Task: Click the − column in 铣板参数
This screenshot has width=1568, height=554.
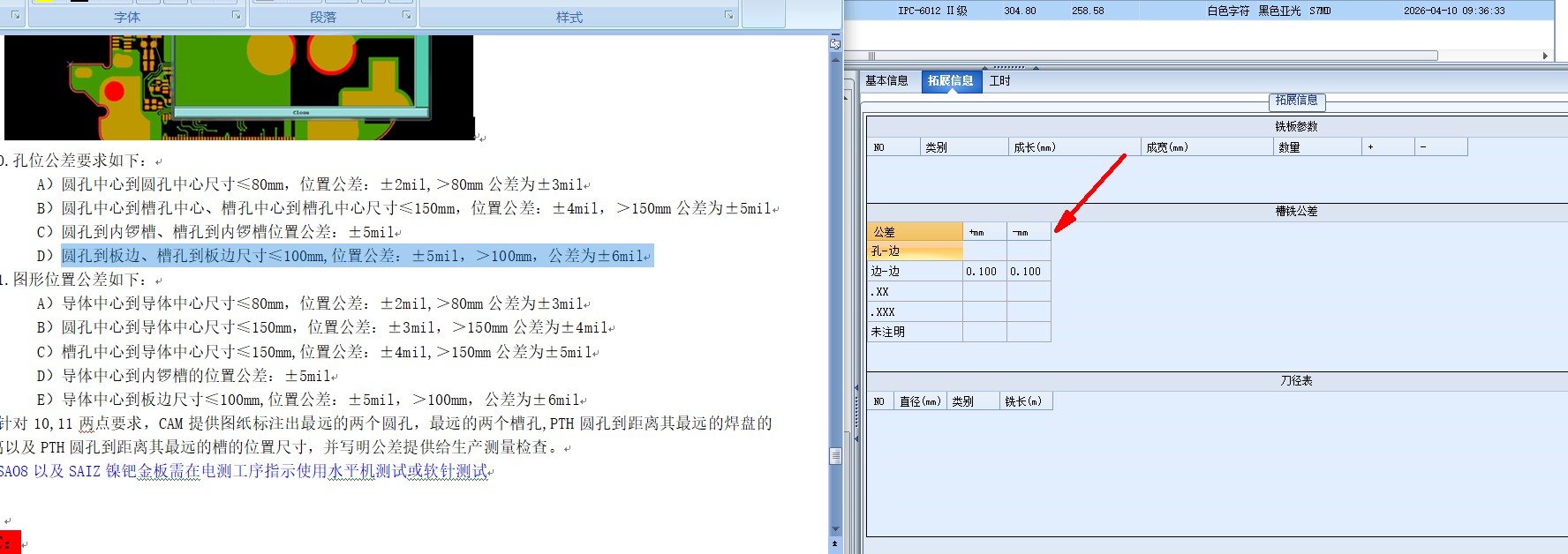Action: [x=1441, y=147]
